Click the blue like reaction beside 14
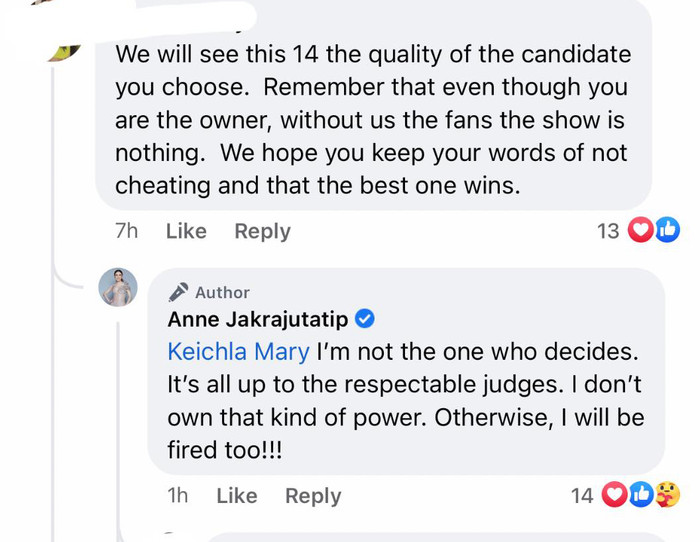This screenshot has width=700, height=542. (641, 494)
